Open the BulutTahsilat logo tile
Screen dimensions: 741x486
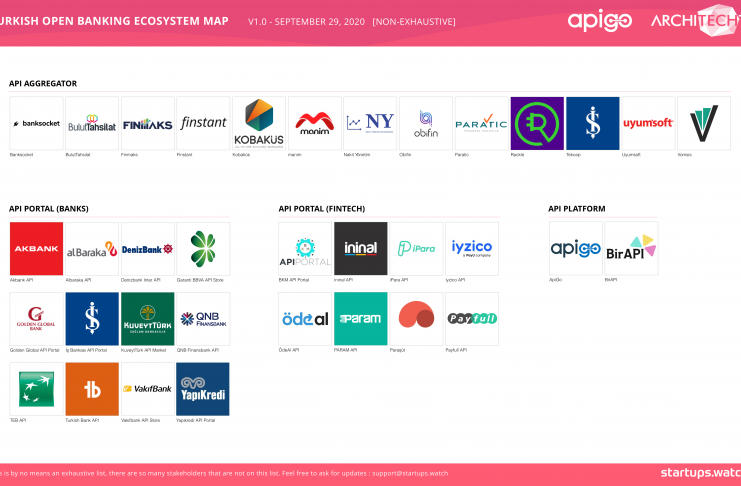pyautogui.click(x=92, y=123)
